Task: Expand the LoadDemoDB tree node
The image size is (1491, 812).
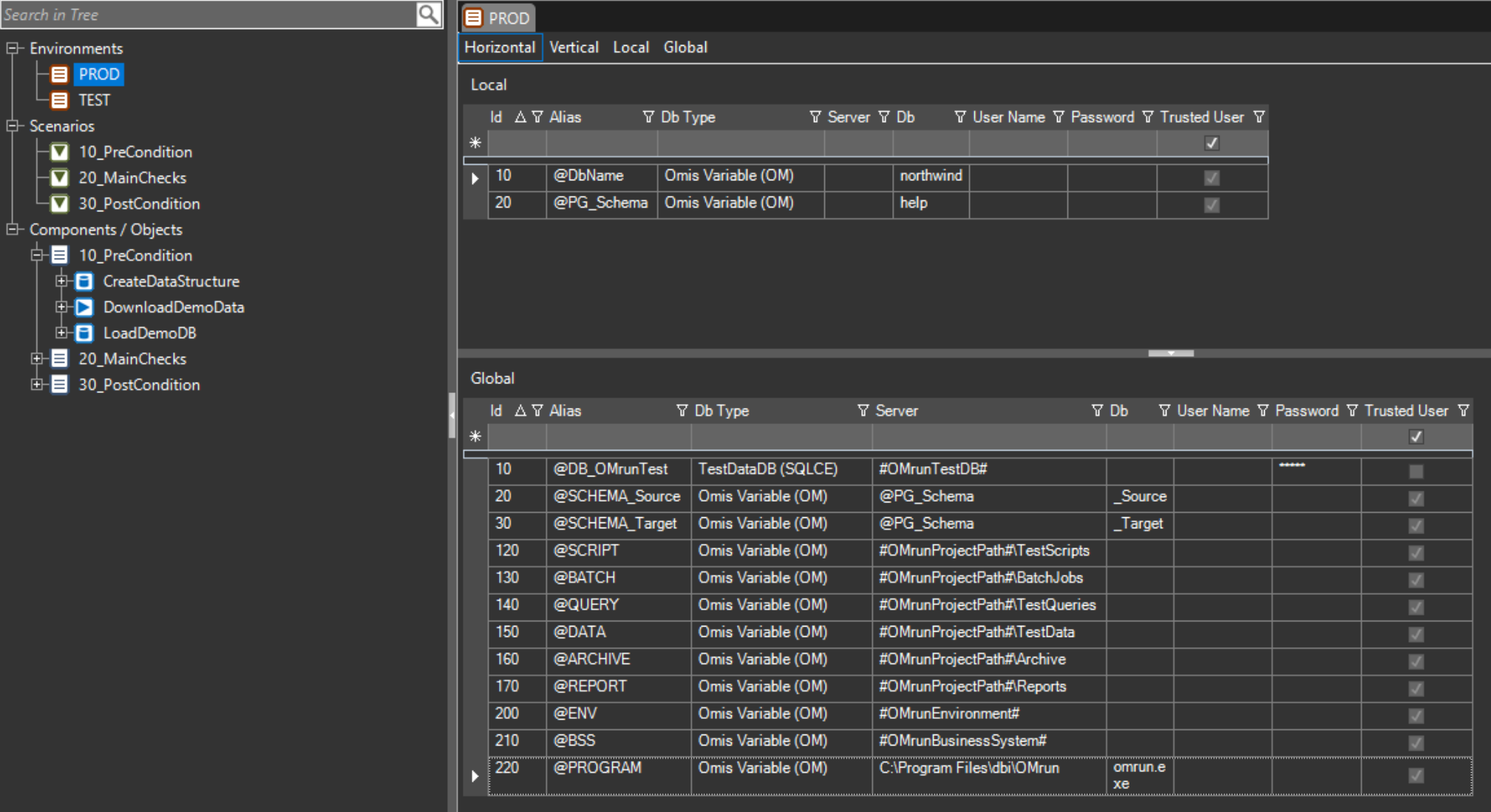Action: point(62,332)
